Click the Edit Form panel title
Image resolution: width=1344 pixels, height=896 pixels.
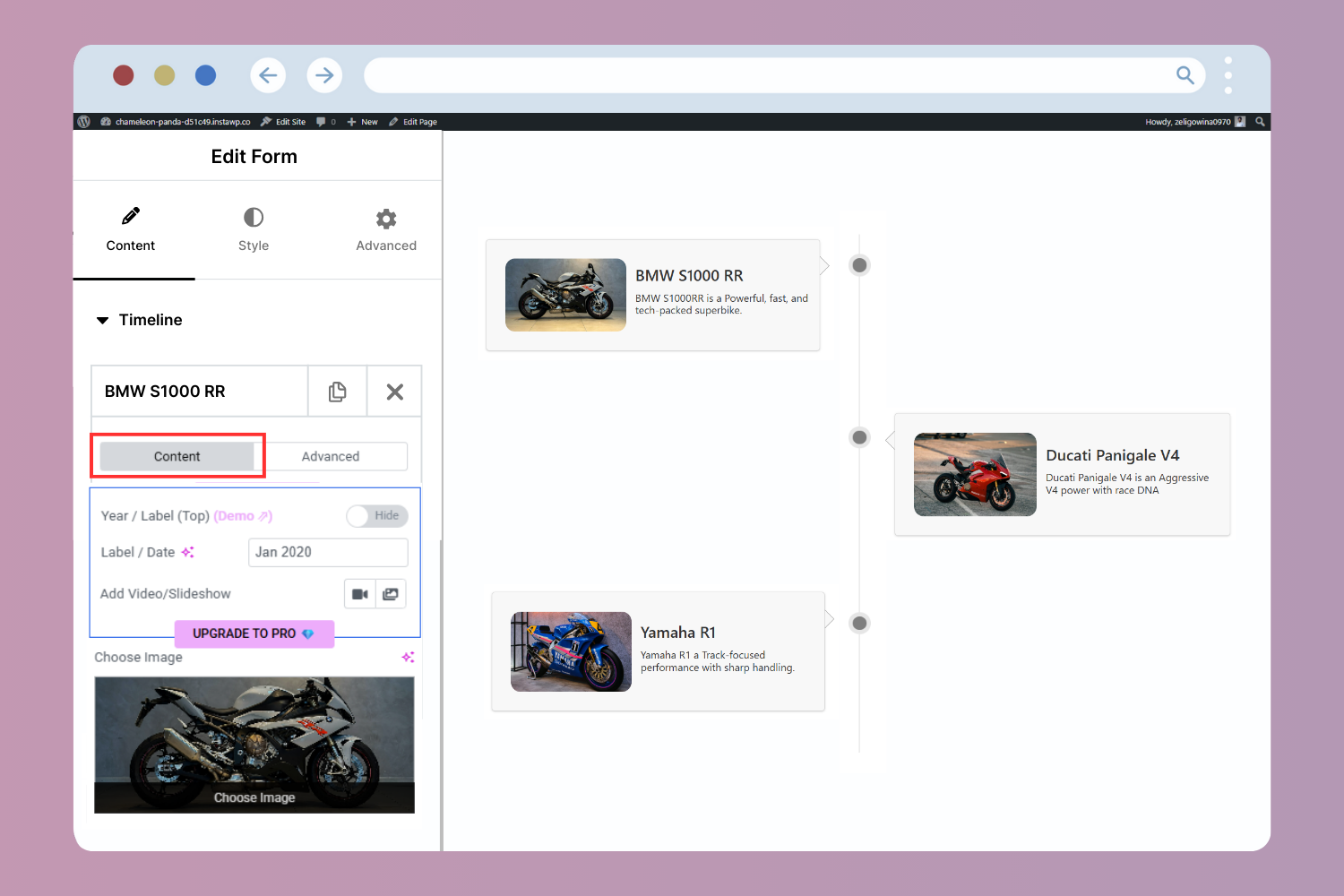254,157
